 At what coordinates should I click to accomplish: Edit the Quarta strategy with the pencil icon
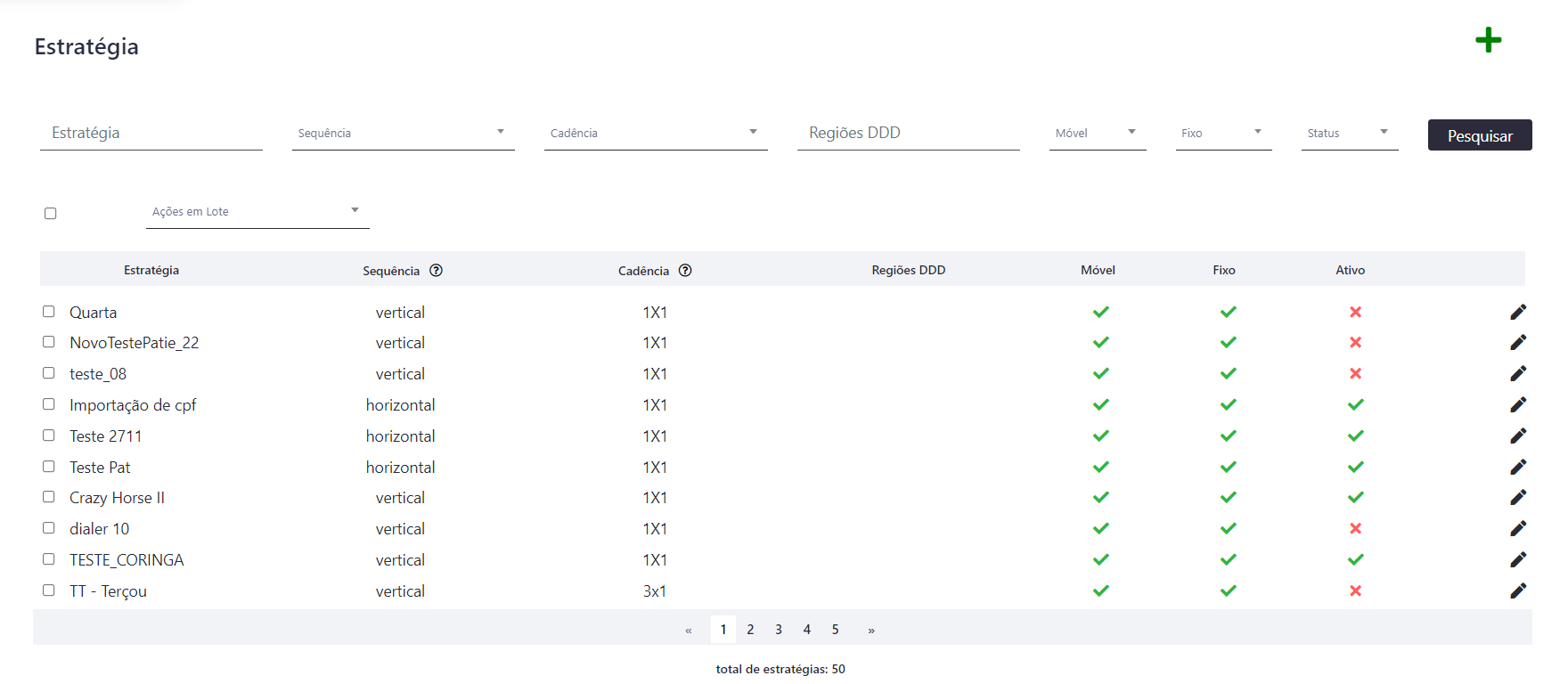click(x=1518, y=312)
